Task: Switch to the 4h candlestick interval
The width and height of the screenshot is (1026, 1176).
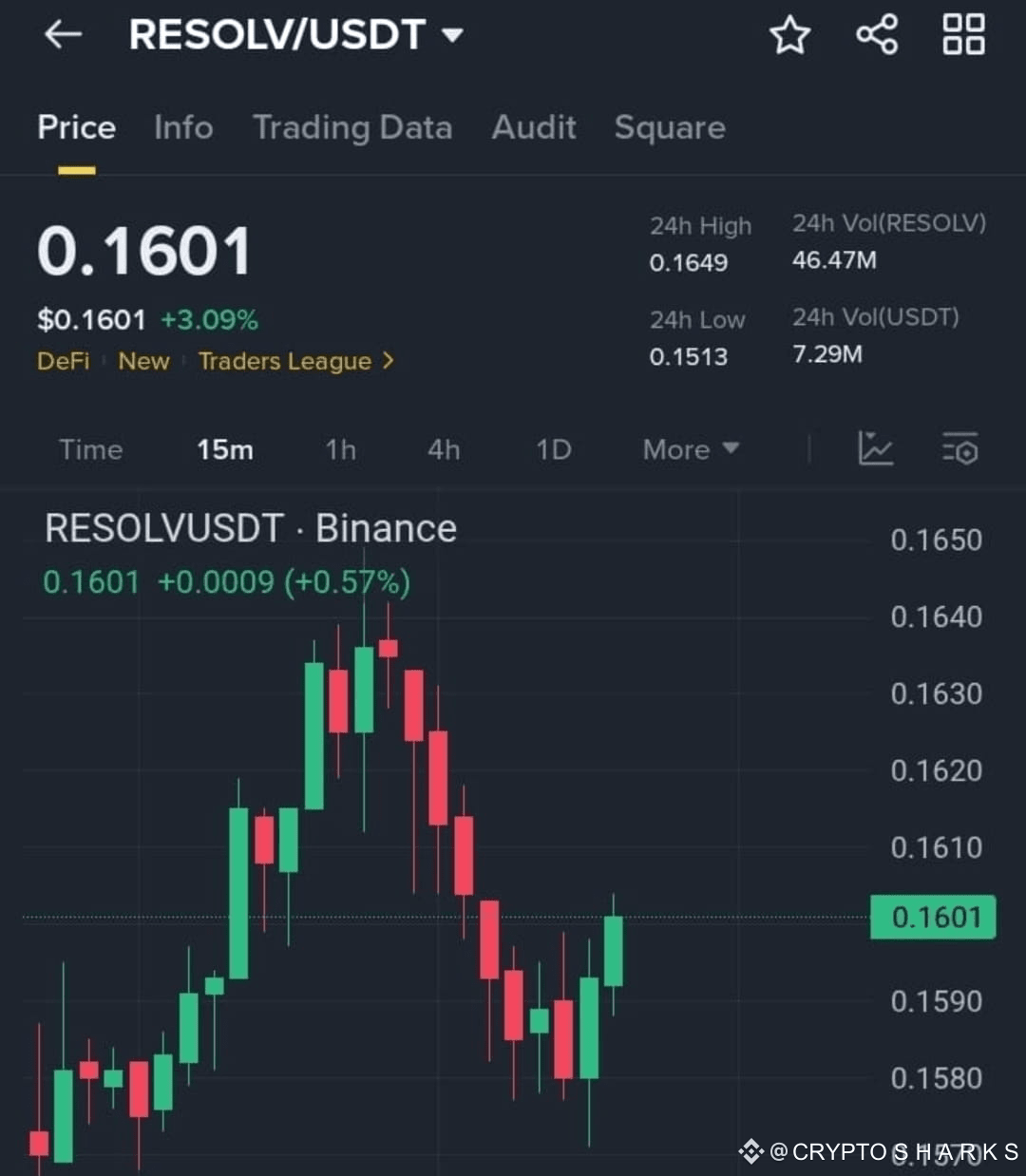Action: (x=443, y=449)
